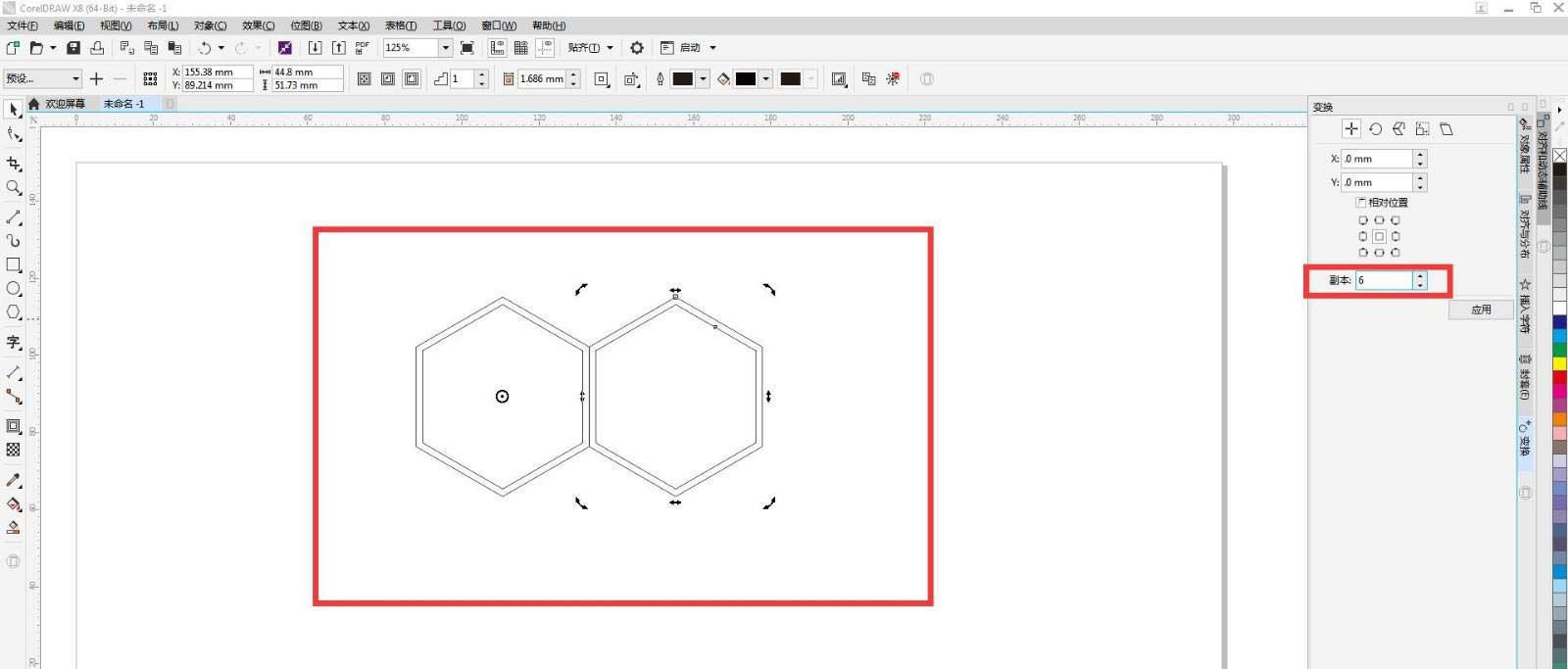Screen dimensions: 1568x669
Task: Select top-right anchor point in position grid
Action: tap(1395, 220)
